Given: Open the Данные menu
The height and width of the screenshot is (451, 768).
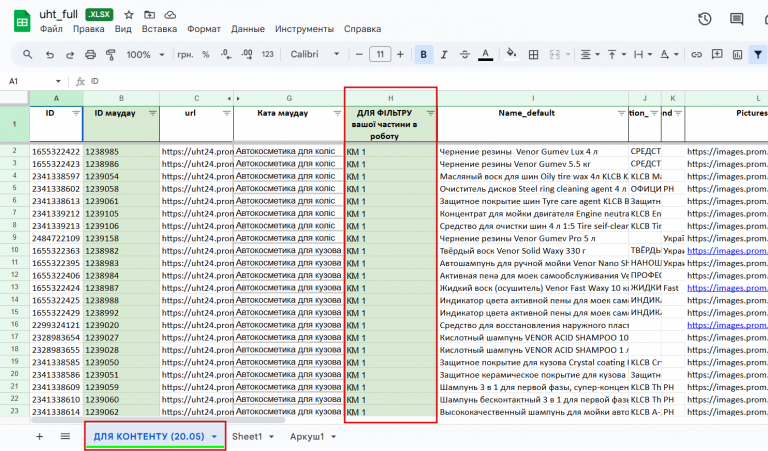Looking at the screenshot, I should (x=248, y=29).
